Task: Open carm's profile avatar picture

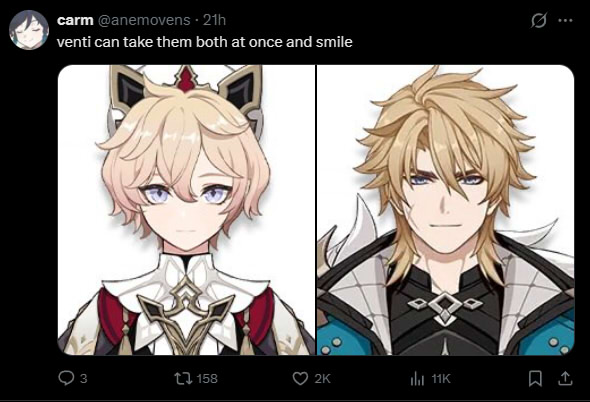Action: pyautogui.click(x=29, y=30)
